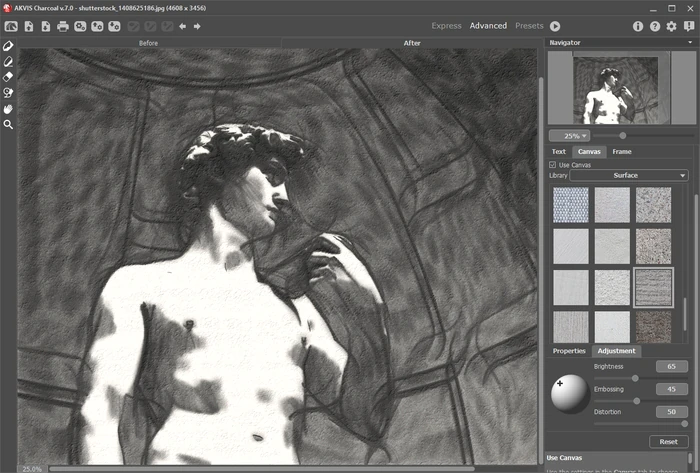
Task: Toggle the Use Canvas checkbox
Action: [552, 165]
